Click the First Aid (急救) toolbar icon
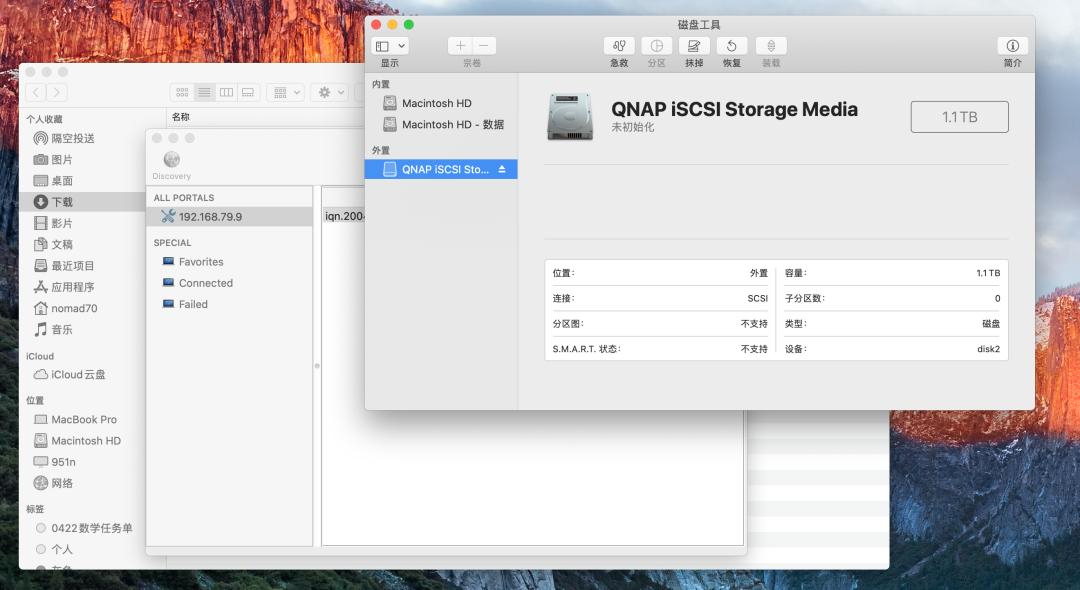1080x590 pixels. [619, 46]
